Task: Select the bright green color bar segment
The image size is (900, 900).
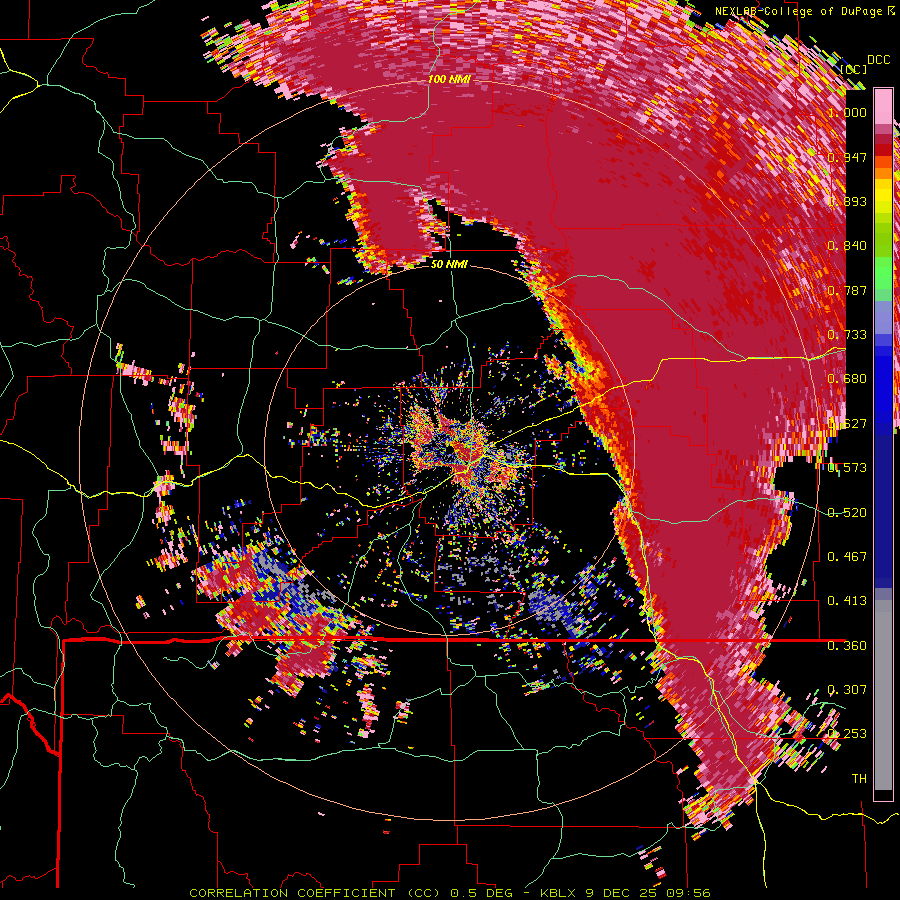Action: coord(883,273)
